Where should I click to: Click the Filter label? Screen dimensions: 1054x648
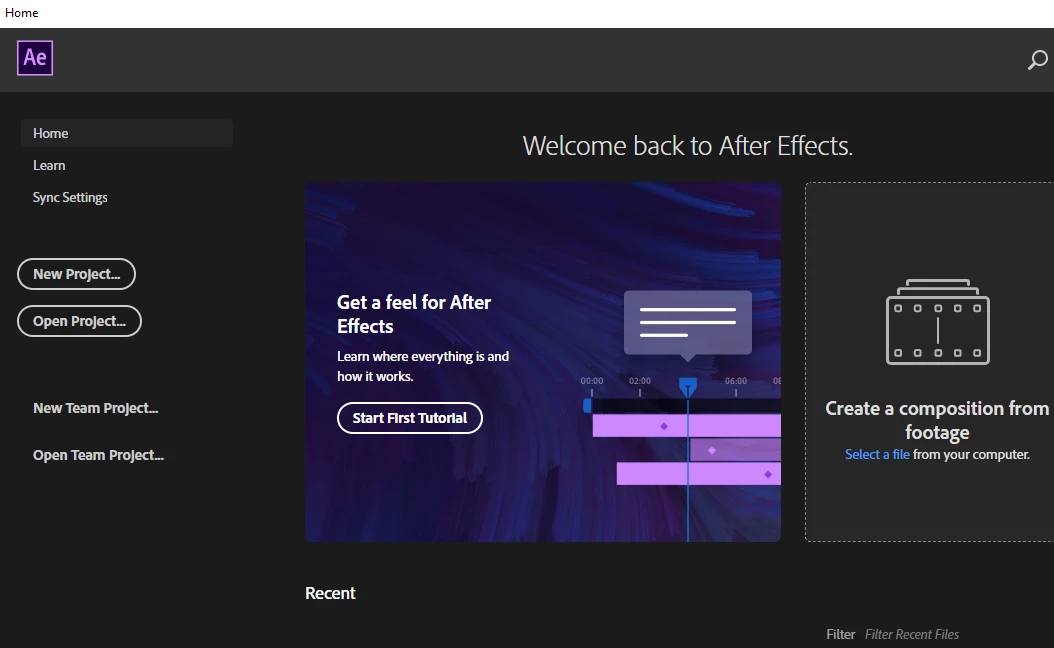[x=840, y=635]
